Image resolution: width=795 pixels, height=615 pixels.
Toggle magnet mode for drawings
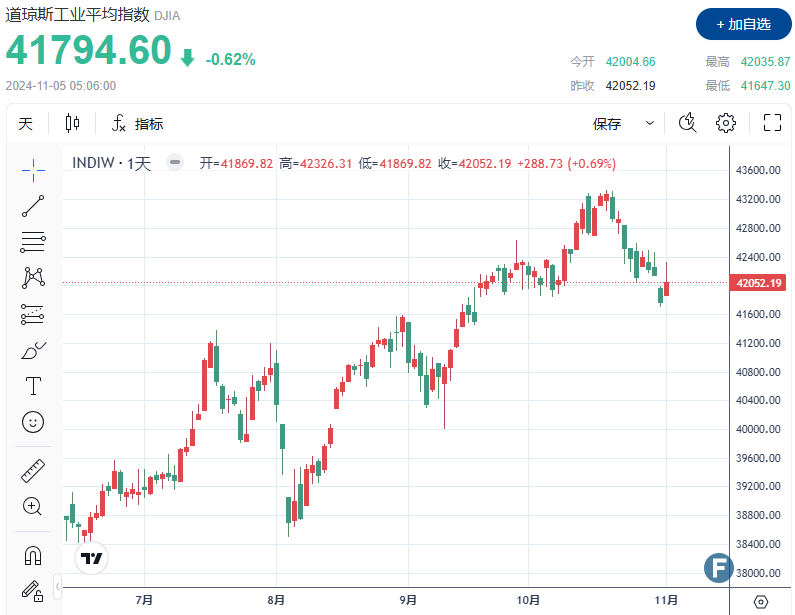pyautogui.click(x=33, y=556)
